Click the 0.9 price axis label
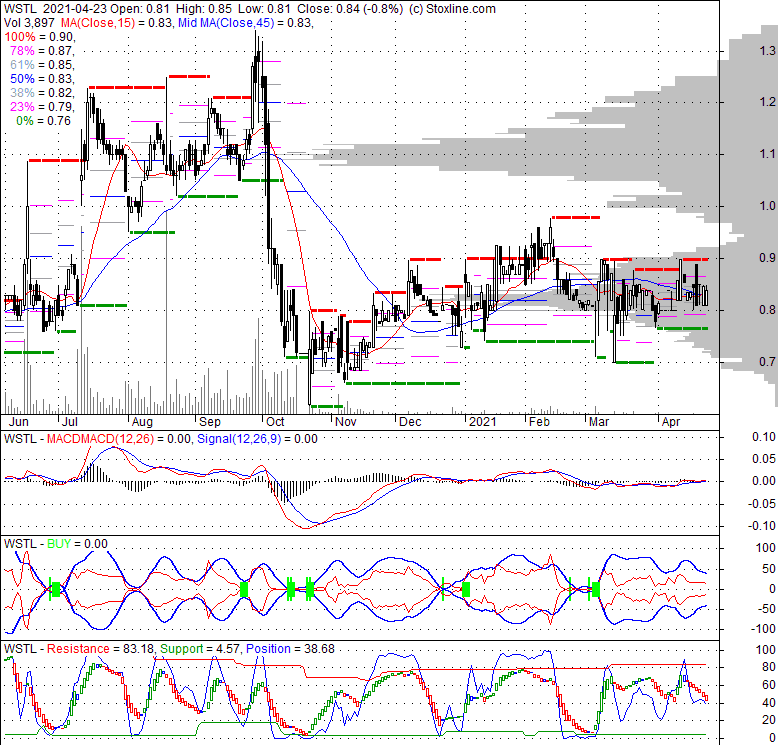This screenshot has height=745, width=780. 767,258
